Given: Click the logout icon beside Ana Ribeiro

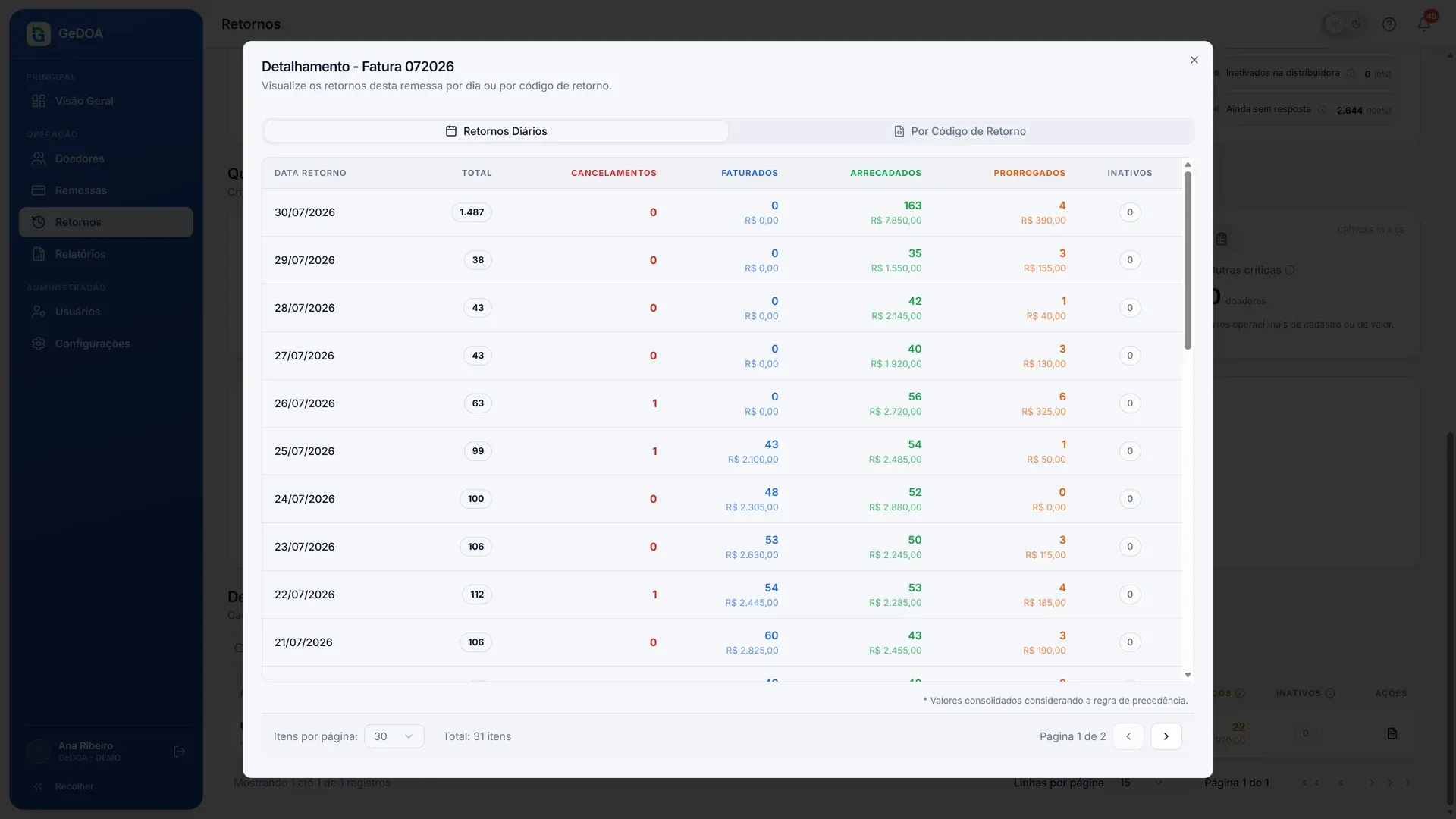Looking at the screenshot, I should 180,752.
